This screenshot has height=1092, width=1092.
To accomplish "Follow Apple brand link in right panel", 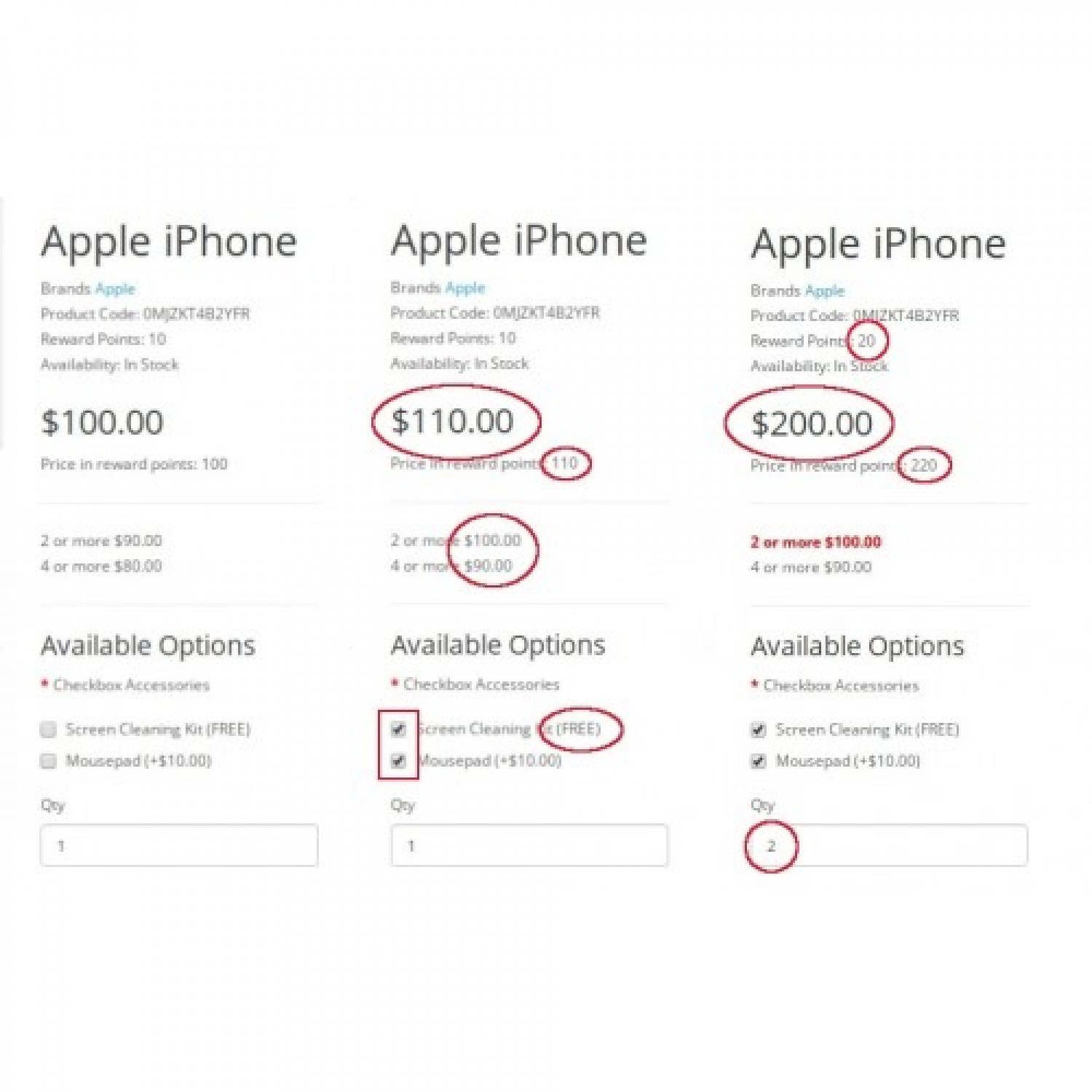I will point(825,290).
